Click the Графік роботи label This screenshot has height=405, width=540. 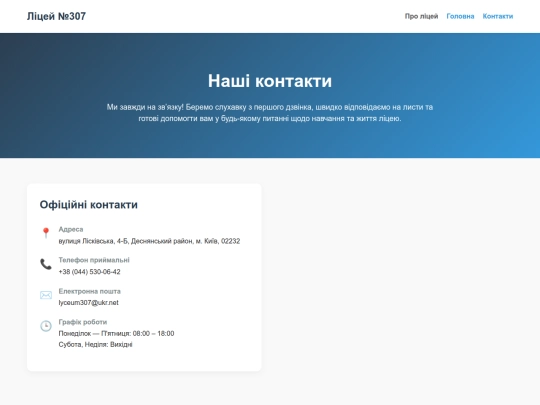pos(83,322)
